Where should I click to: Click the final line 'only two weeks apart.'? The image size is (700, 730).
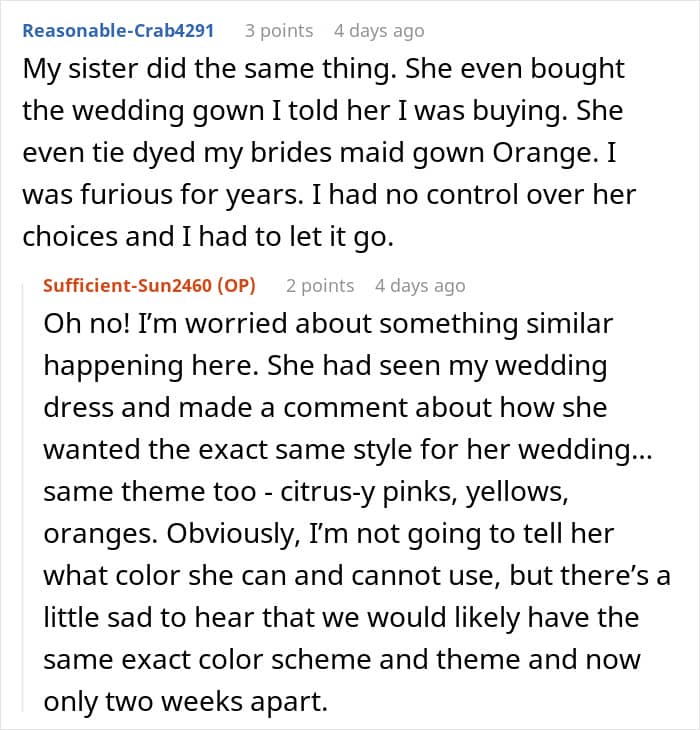coord(186,702)
